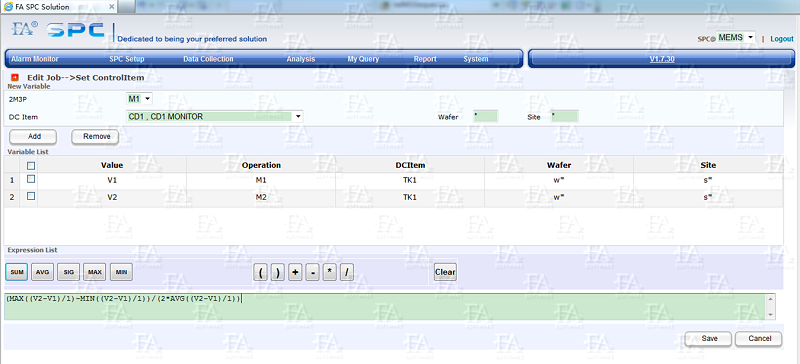Image resolution: width=800 pixels, height=364 pixels.
Task: Insert a close parenthesis
Action: pyautogui.click(x=278, y=273)
